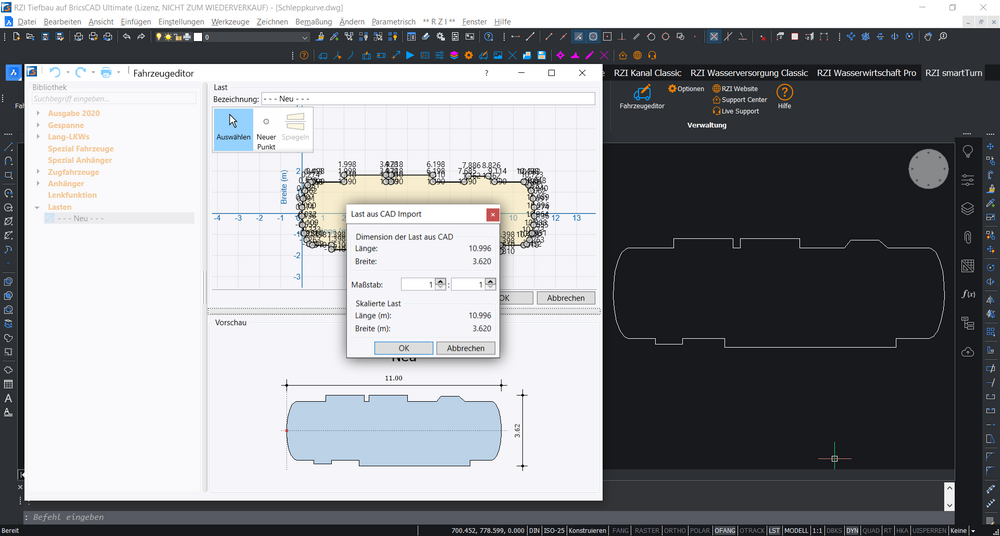Open the Keine dropdown arrow in status bar

[973, 530]
